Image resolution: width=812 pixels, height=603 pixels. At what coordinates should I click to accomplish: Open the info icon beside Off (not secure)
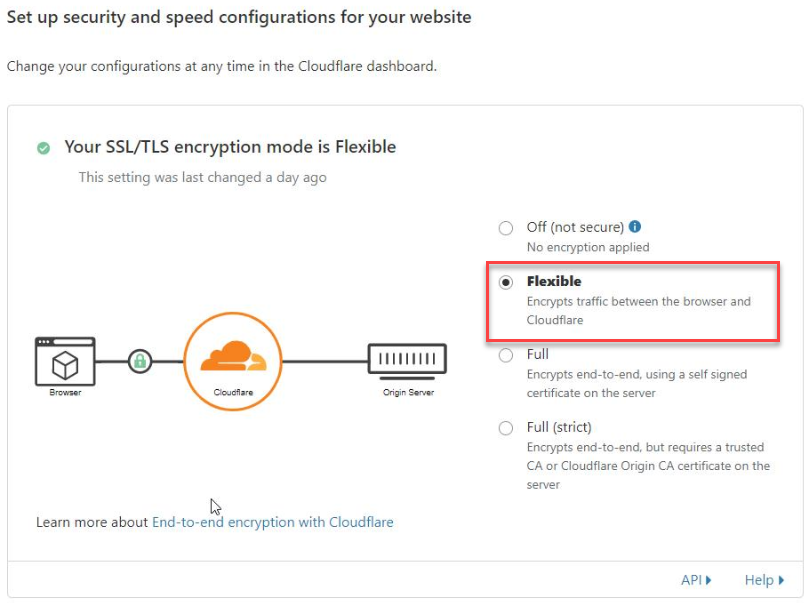coord(635,226)
